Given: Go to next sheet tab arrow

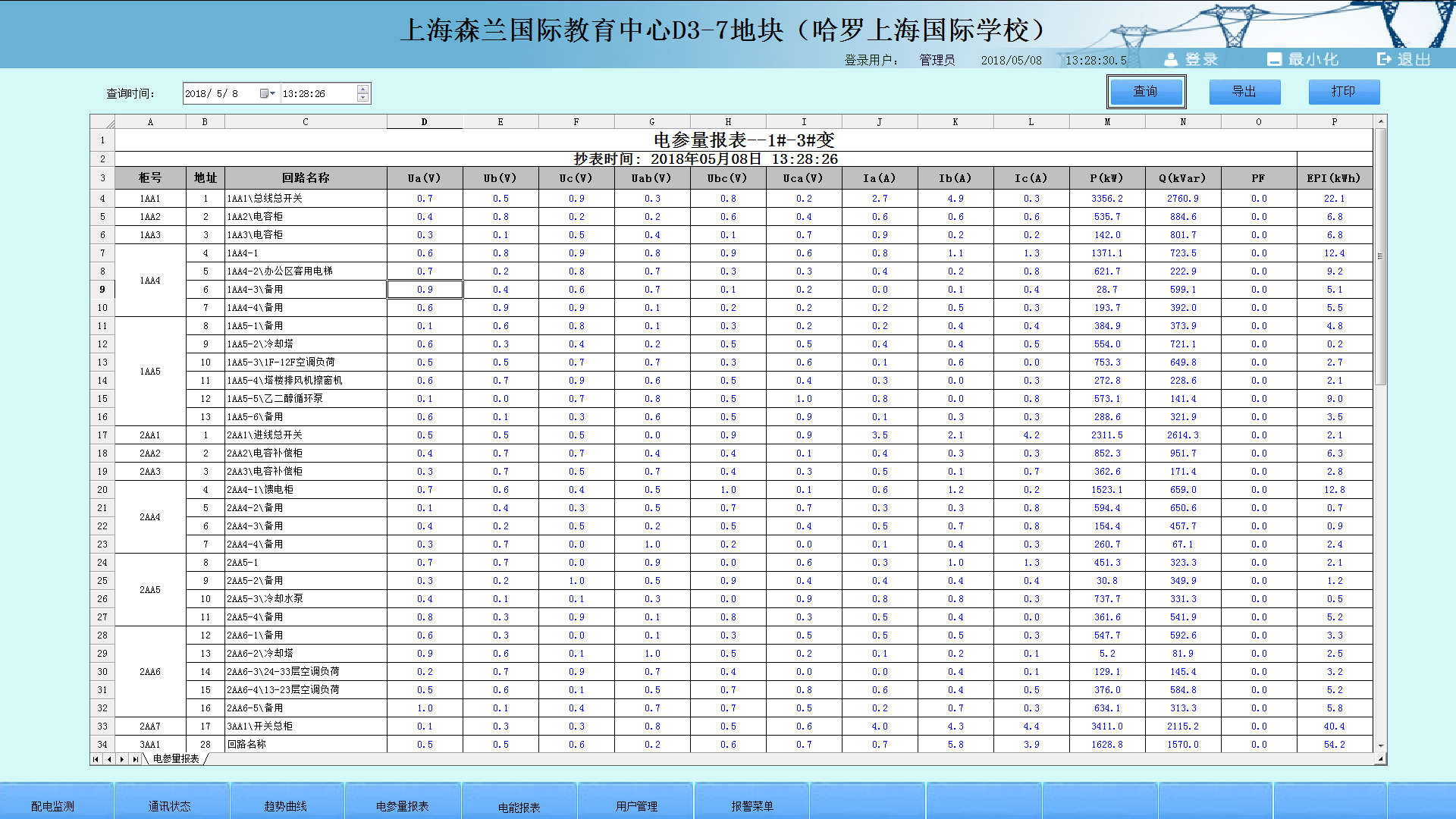Looking at the screenshot, I should [122, 759].
